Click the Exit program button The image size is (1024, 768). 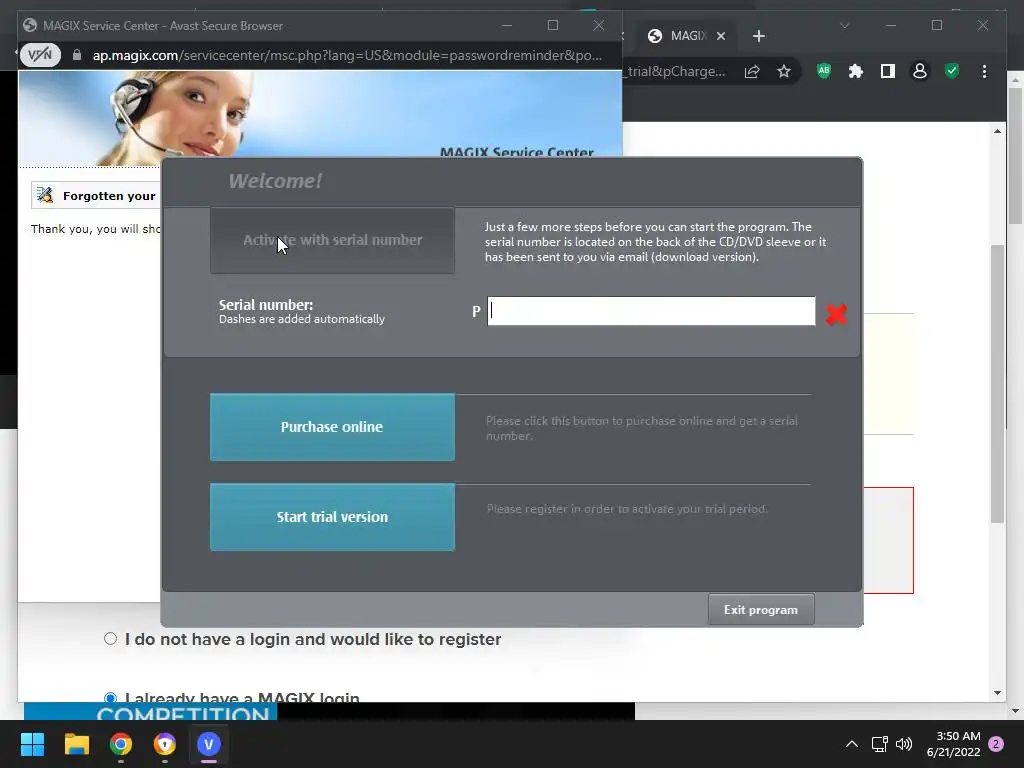(761, 609)
